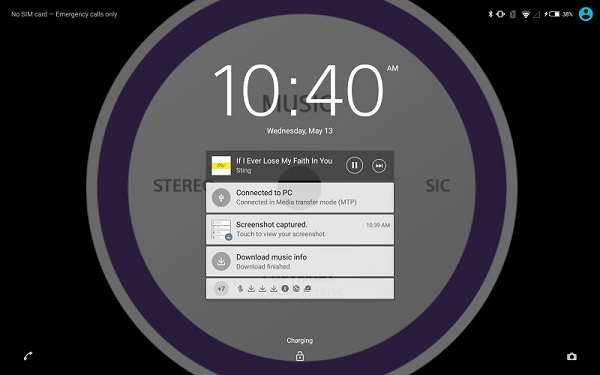This screenshot has height=375, width=600.
Task: Tap the padlock unlock icon
Action: (300, 356)
